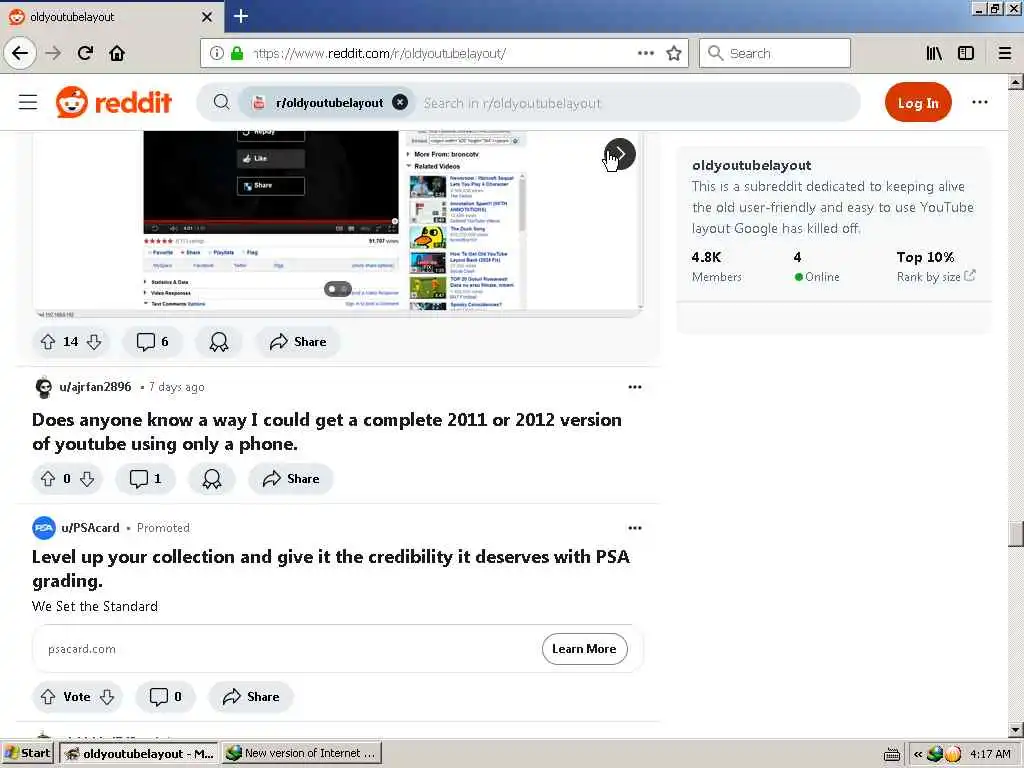Click the taskbar clock showing 4:17 AM
The height and width of the screenshot is (768, 1024).
pos(990,754)
